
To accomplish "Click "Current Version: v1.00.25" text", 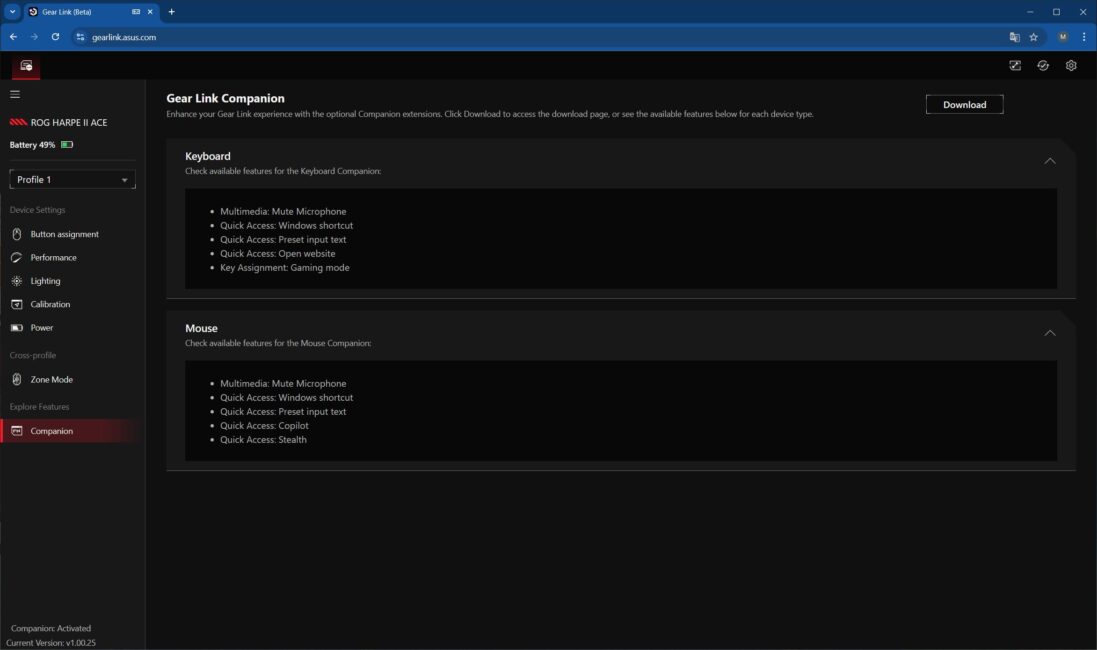I will coord(51,642).
